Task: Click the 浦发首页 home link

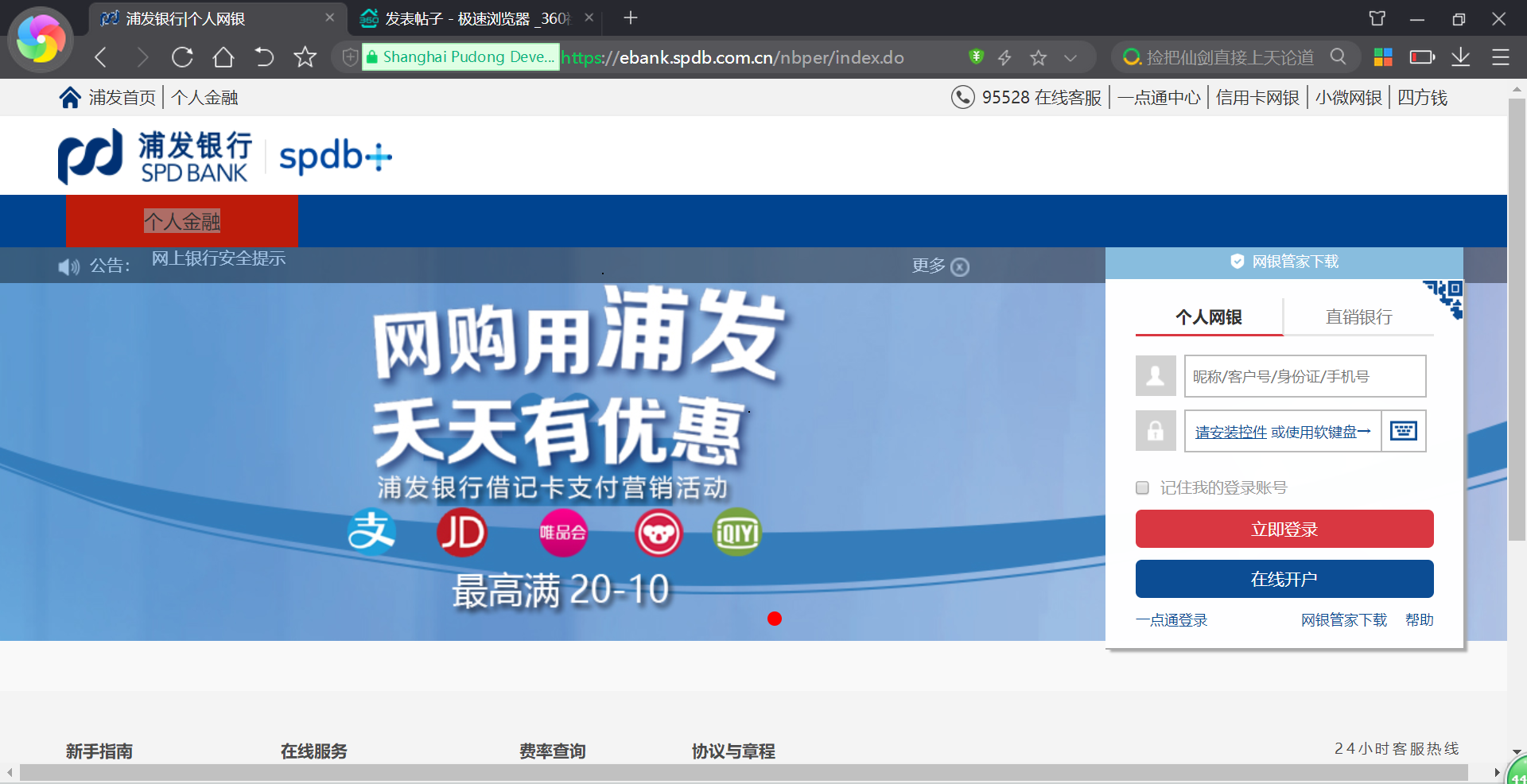Action: tap(107, 98)
